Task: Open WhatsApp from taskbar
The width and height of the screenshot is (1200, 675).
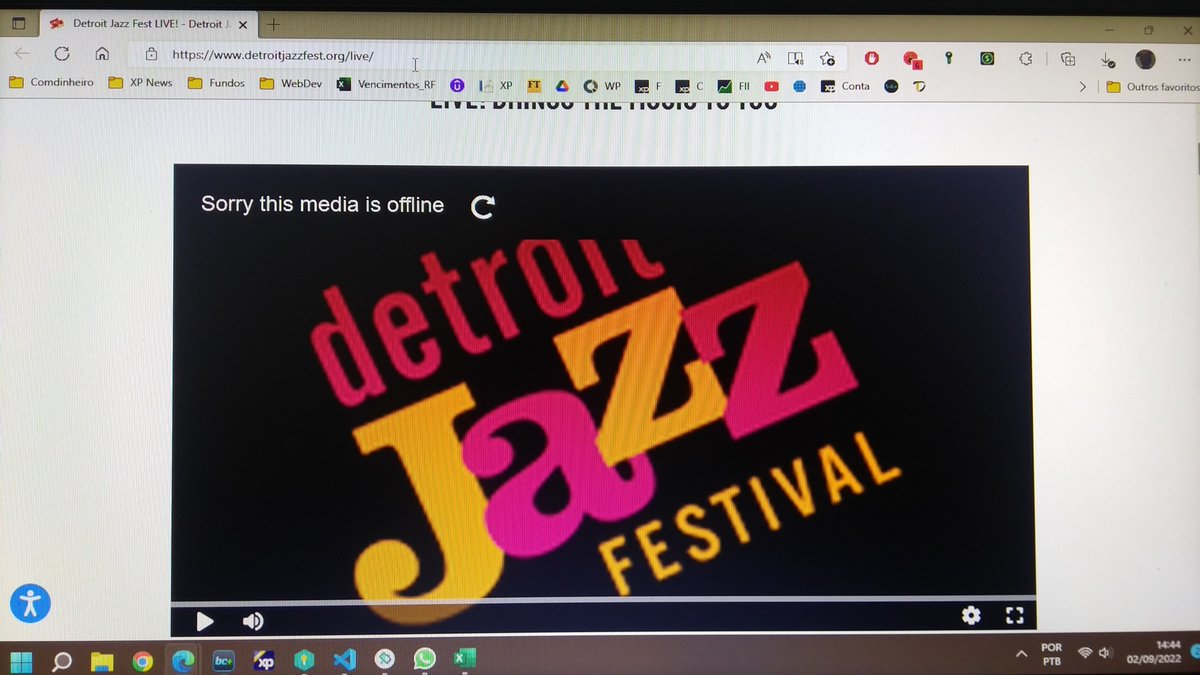Action: point(425,659)
